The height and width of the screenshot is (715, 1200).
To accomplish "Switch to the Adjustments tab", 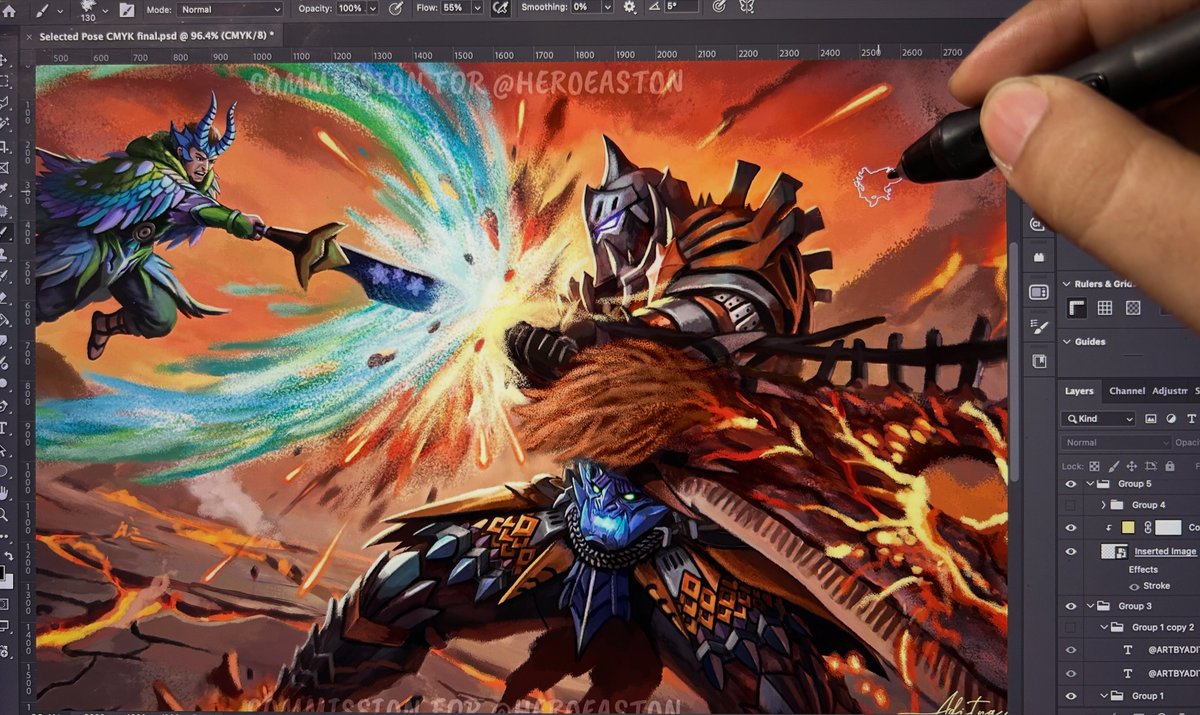I will tap(1169, 391).
